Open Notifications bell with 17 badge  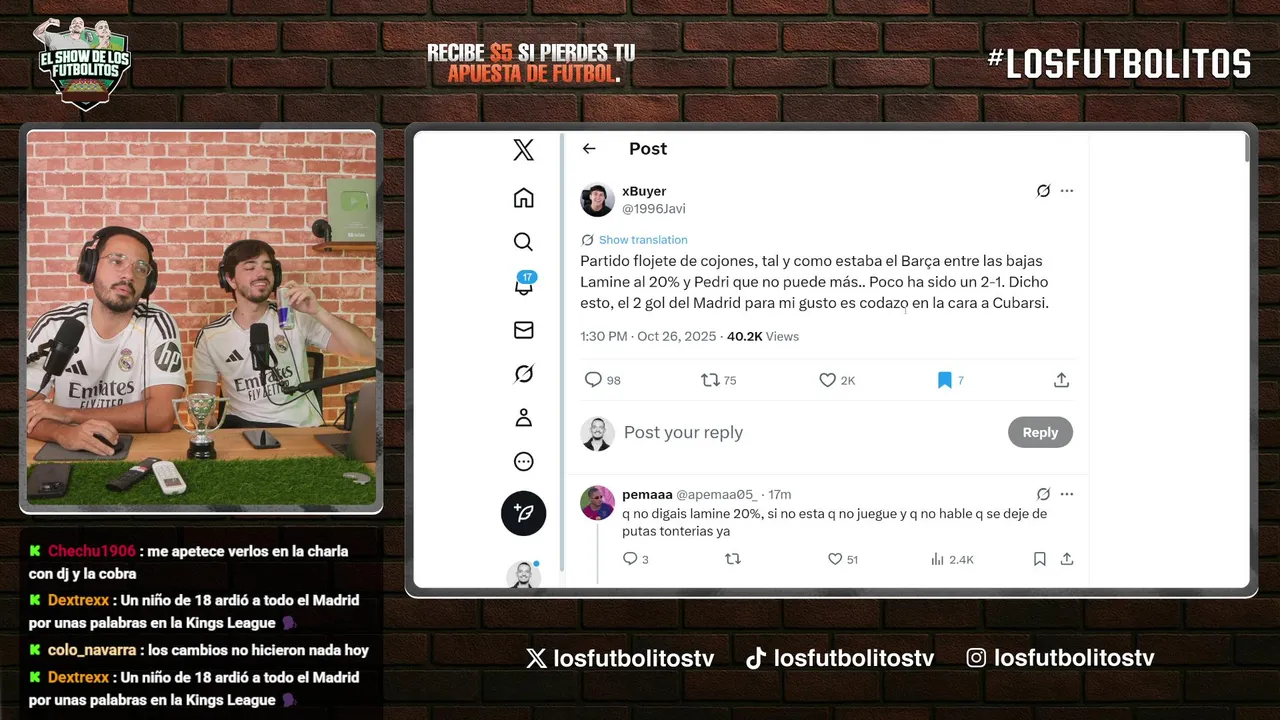click(524, 284)
